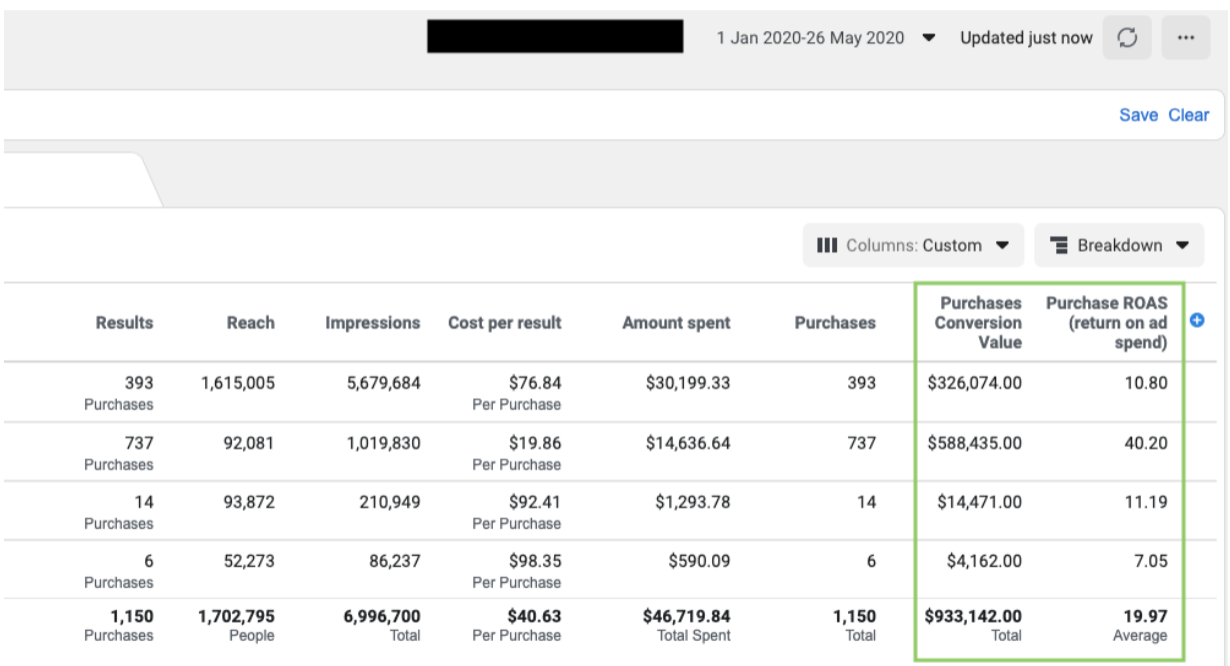This screenshot has width=1230, height=666.
Task: Click the Purchases column header
Action: [x=834, y=323]
